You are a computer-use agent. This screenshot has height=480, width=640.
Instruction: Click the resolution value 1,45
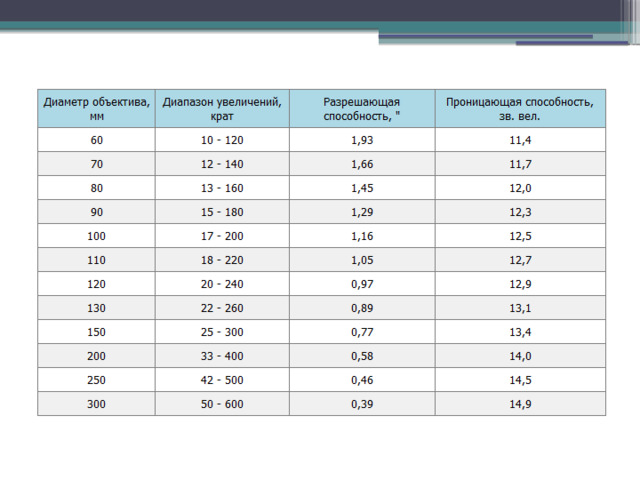pyautogui.click(x=362, y=188)
